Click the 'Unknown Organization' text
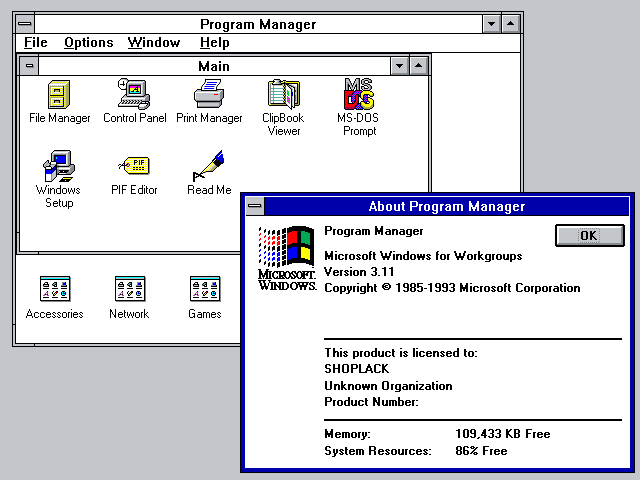The height and width of the screenshot is (480, 640). 388,386
